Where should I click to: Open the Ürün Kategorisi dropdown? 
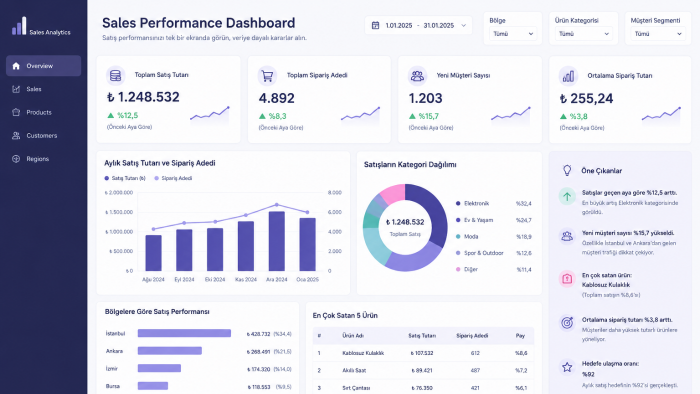click(583, 34)
